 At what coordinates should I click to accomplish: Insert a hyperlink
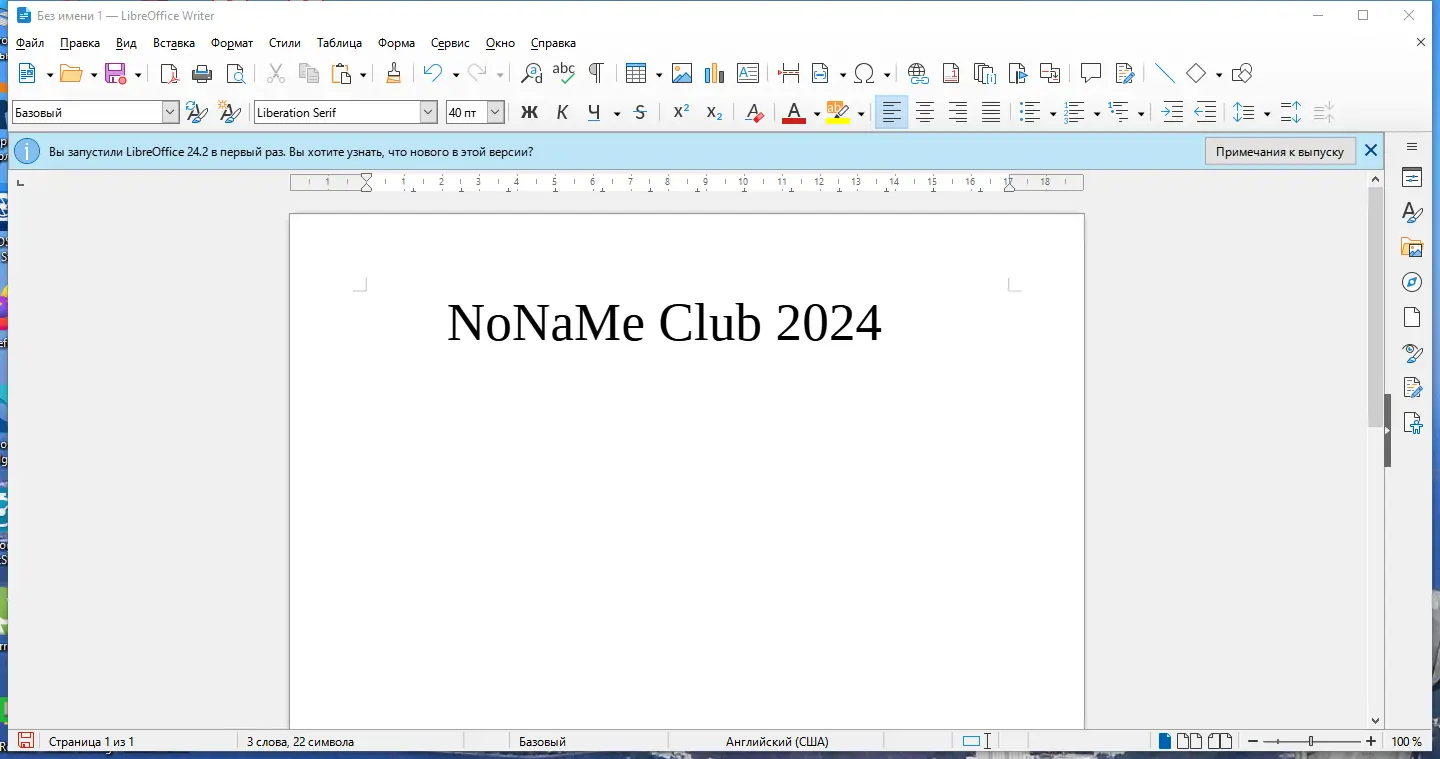pos(918,73)
